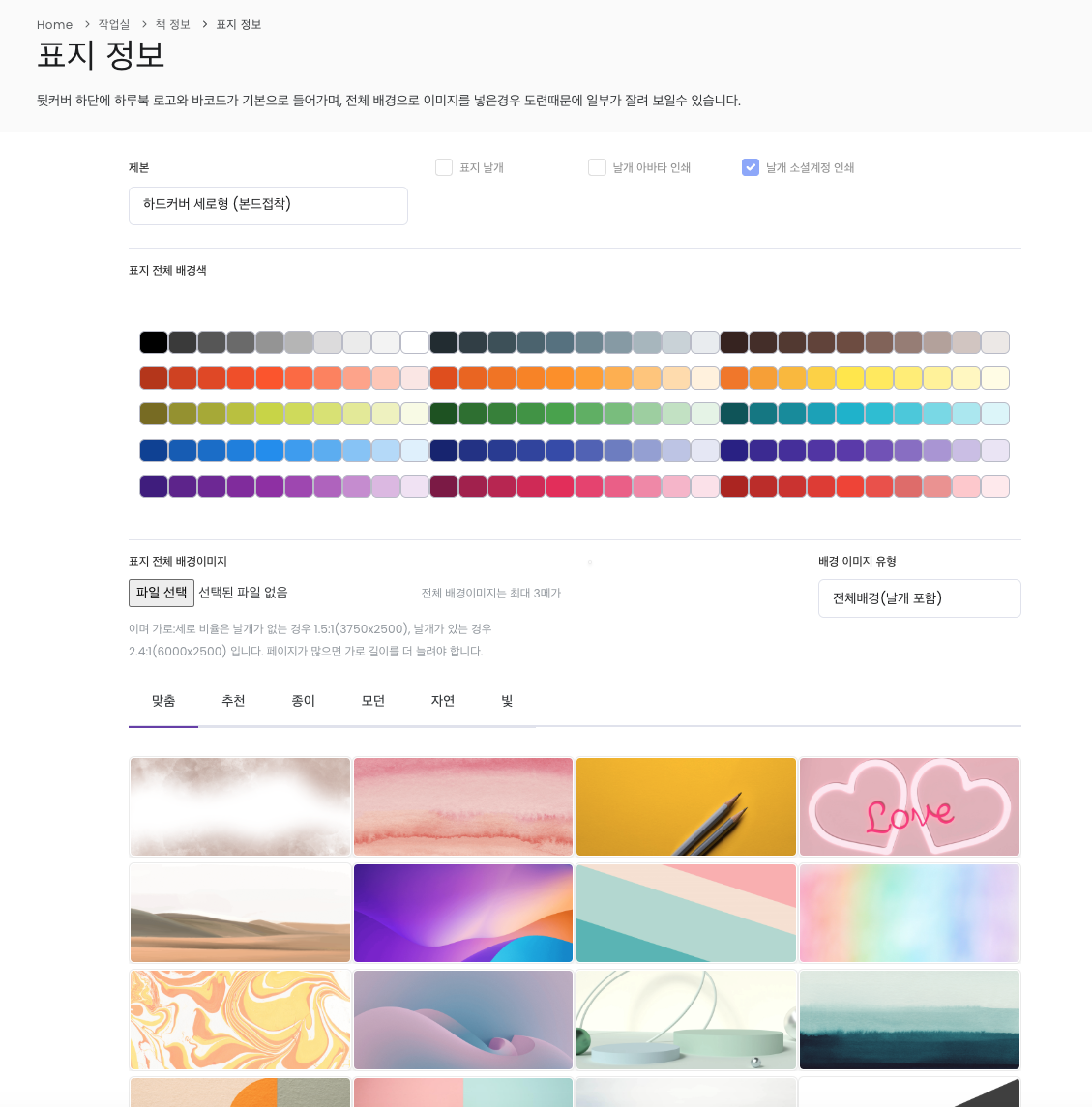
Task: Open the 자연 tab
Action: coord(443,701)
